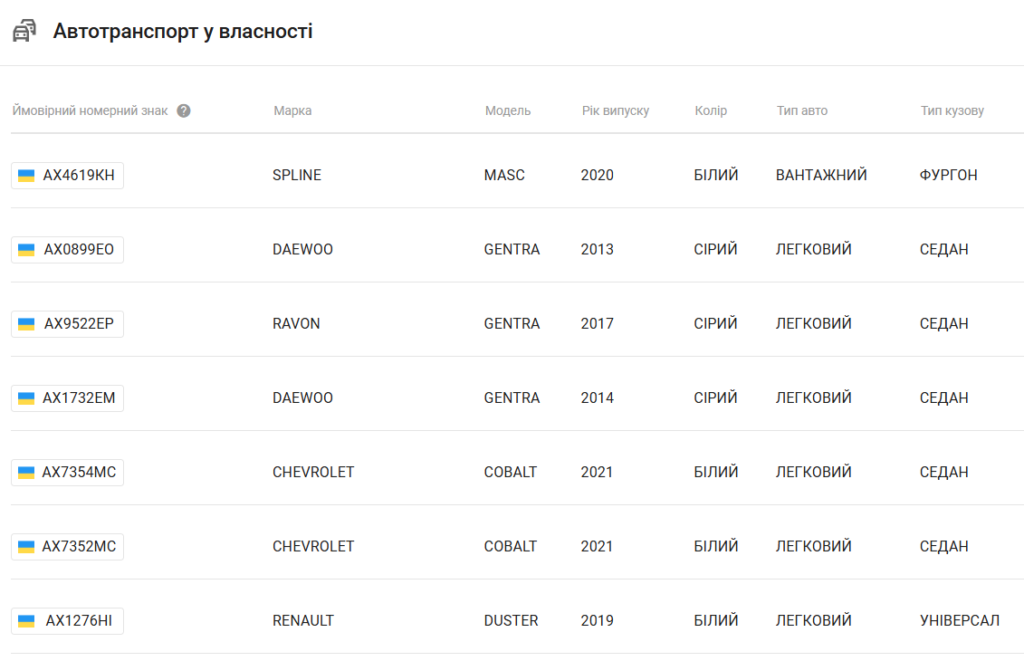Open license plate AX7352MC
Screen dimensions: 1024x661
(x=67, y=546)
